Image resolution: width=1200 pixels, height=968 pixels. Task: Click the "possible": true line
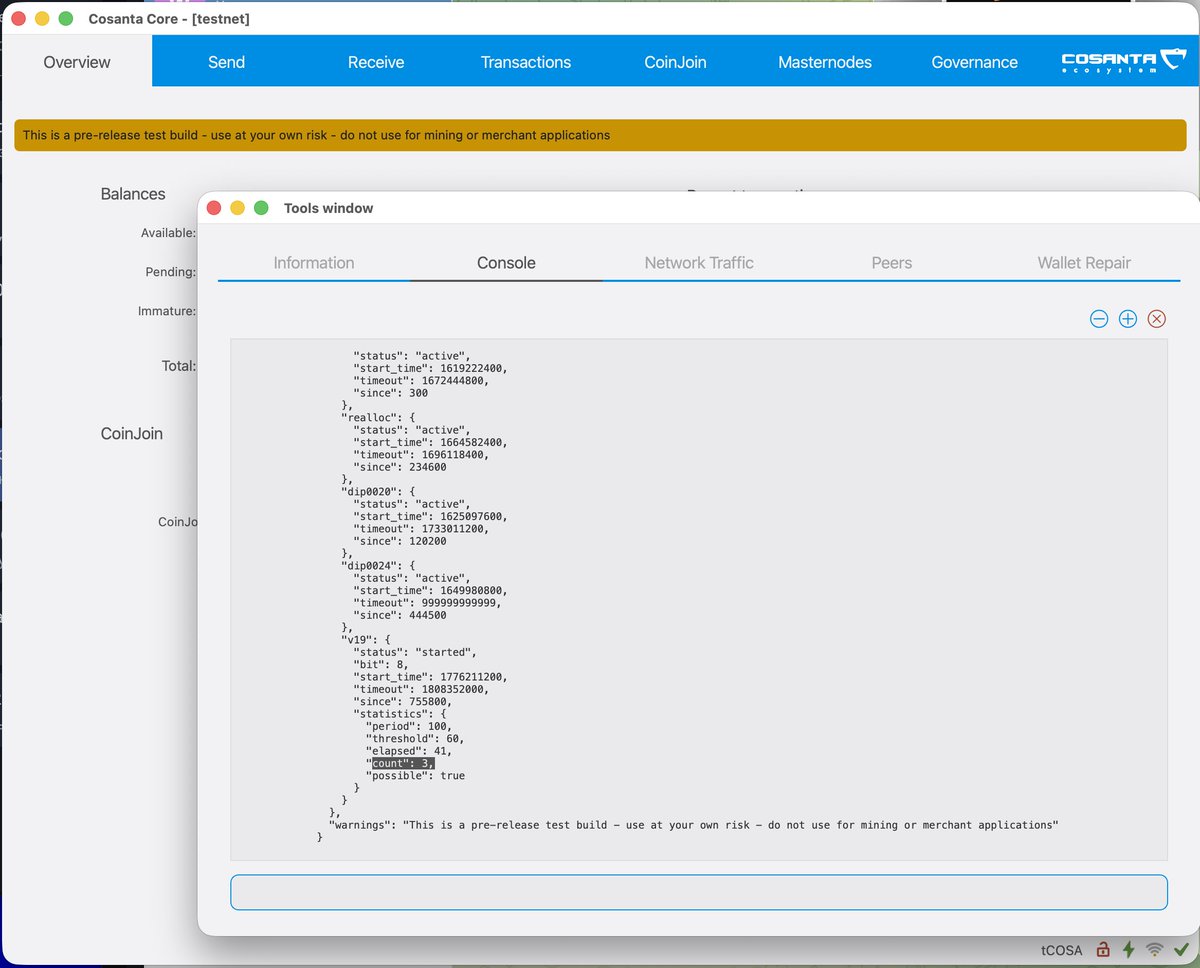tap(415, 775)
